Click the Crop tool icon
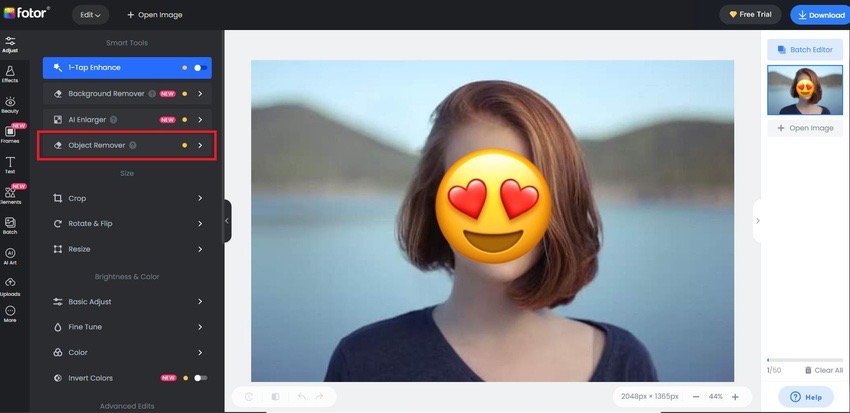The width and height of the screenshot is (850, 413). pos(57,198)
